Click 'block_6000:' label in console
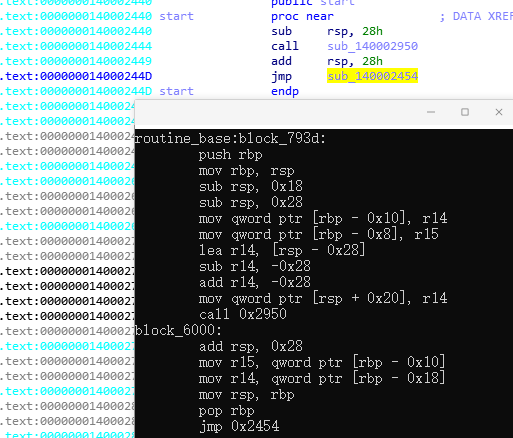 [x=178, y=330]
